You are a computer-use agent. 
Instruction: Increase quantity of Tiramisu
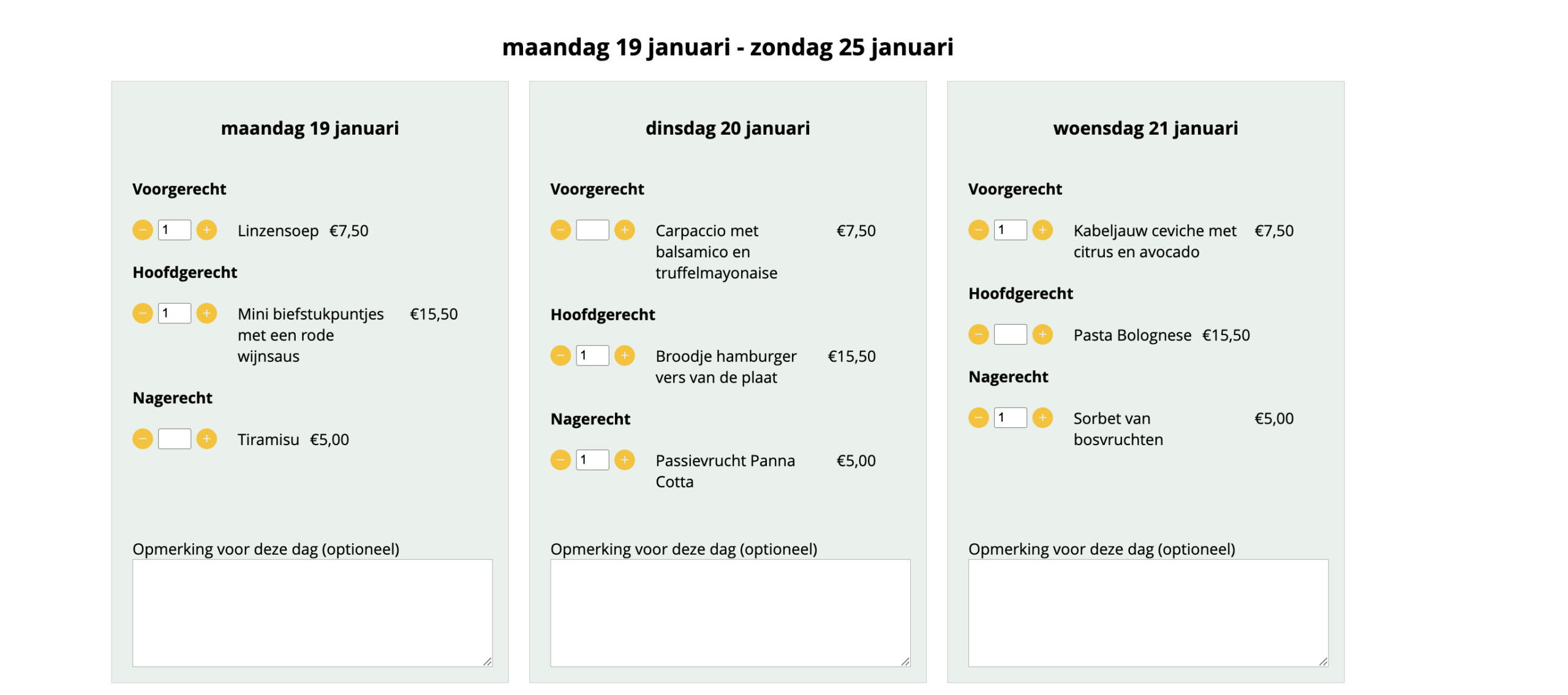[207, 438]
